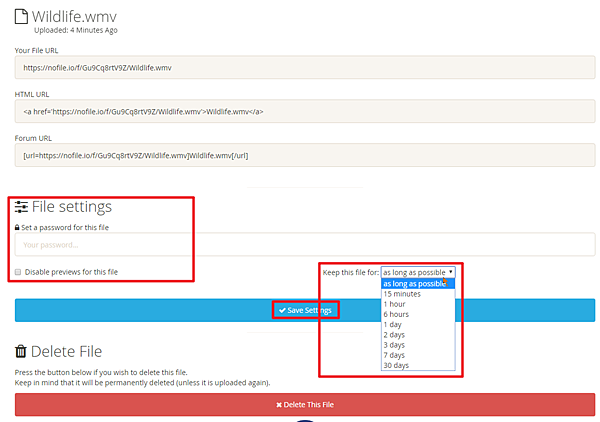Click the Wildlife.wmv file title

tap(74, 16)
